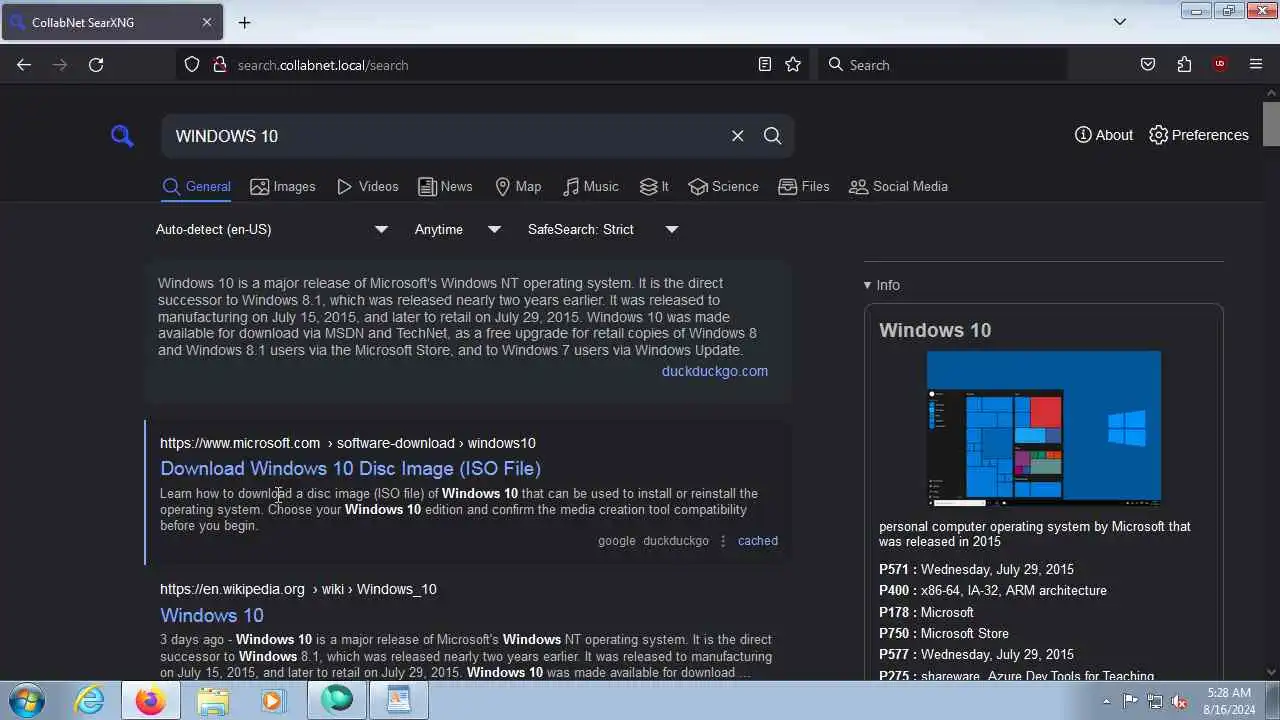List all tabs dropdown arrow
Screen dimensions: 1280x720
(1120, 22)
